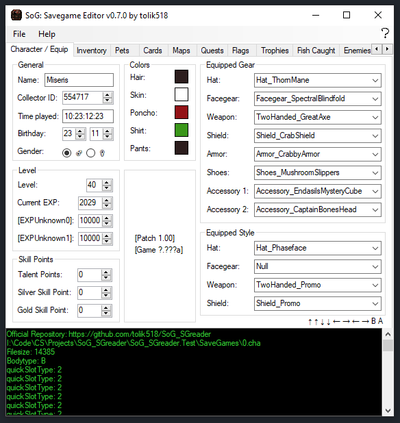Pick the Hair color swatch
Image resolution: width=400 pixels, height=423 pixels.
coord(181,77)
